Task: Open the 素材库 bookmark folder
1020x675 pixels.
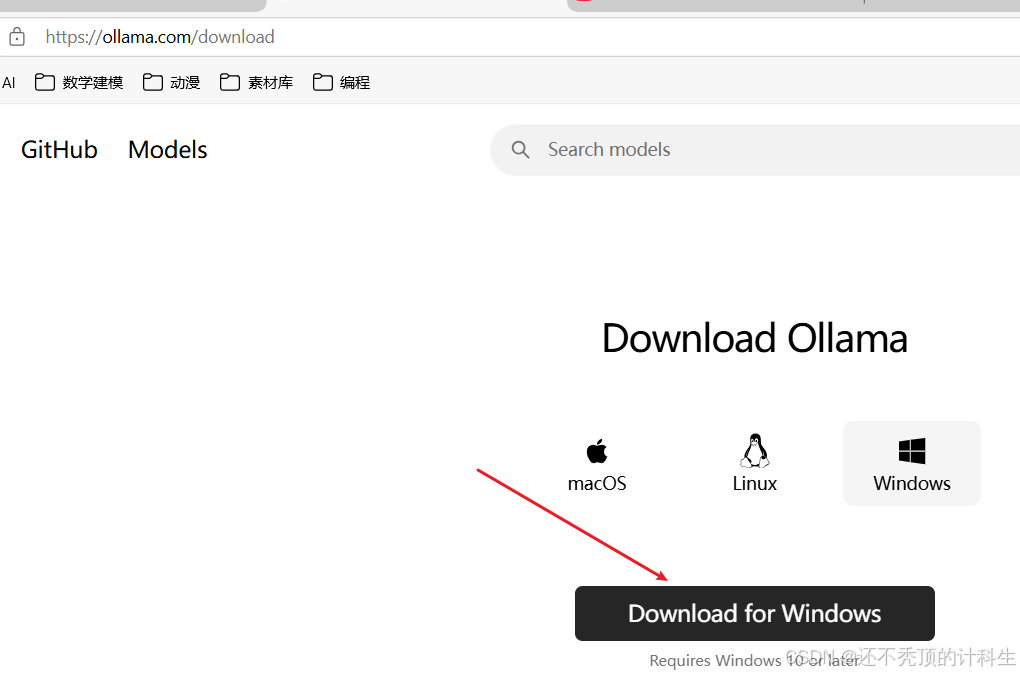Action: pos(256,83)
